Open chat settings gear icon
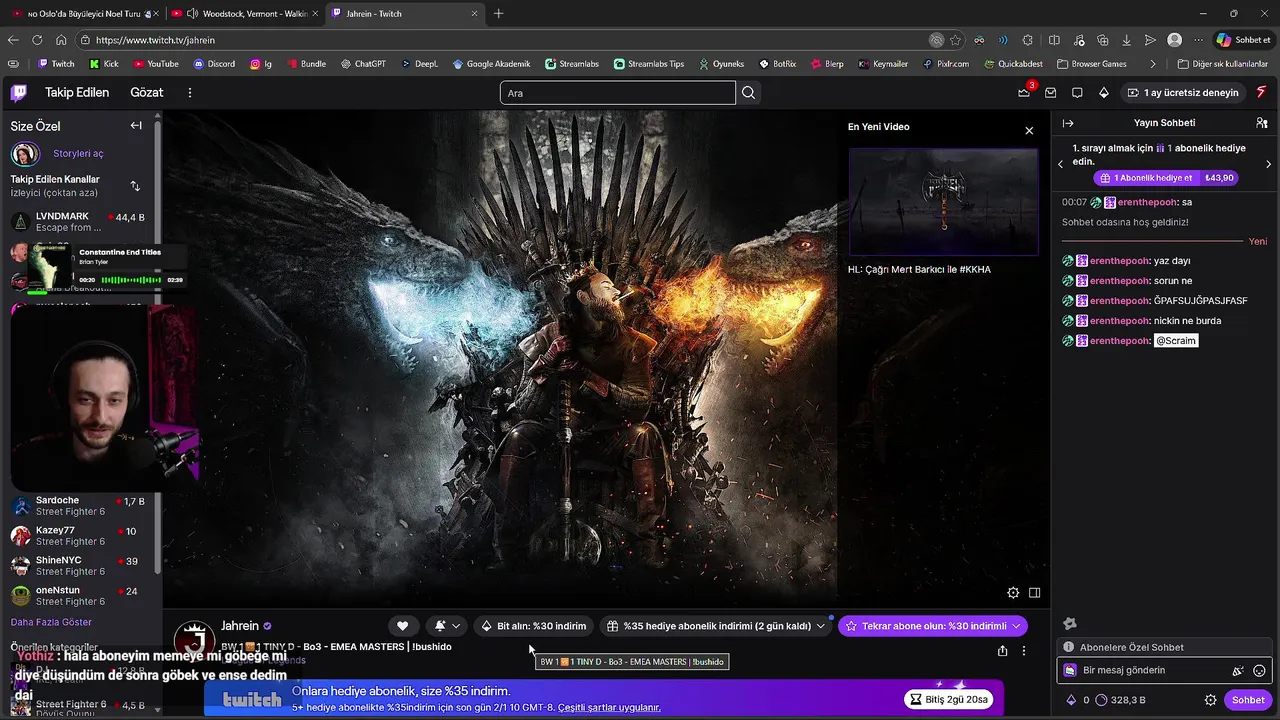1280x720 pixels. [1211, 700]
